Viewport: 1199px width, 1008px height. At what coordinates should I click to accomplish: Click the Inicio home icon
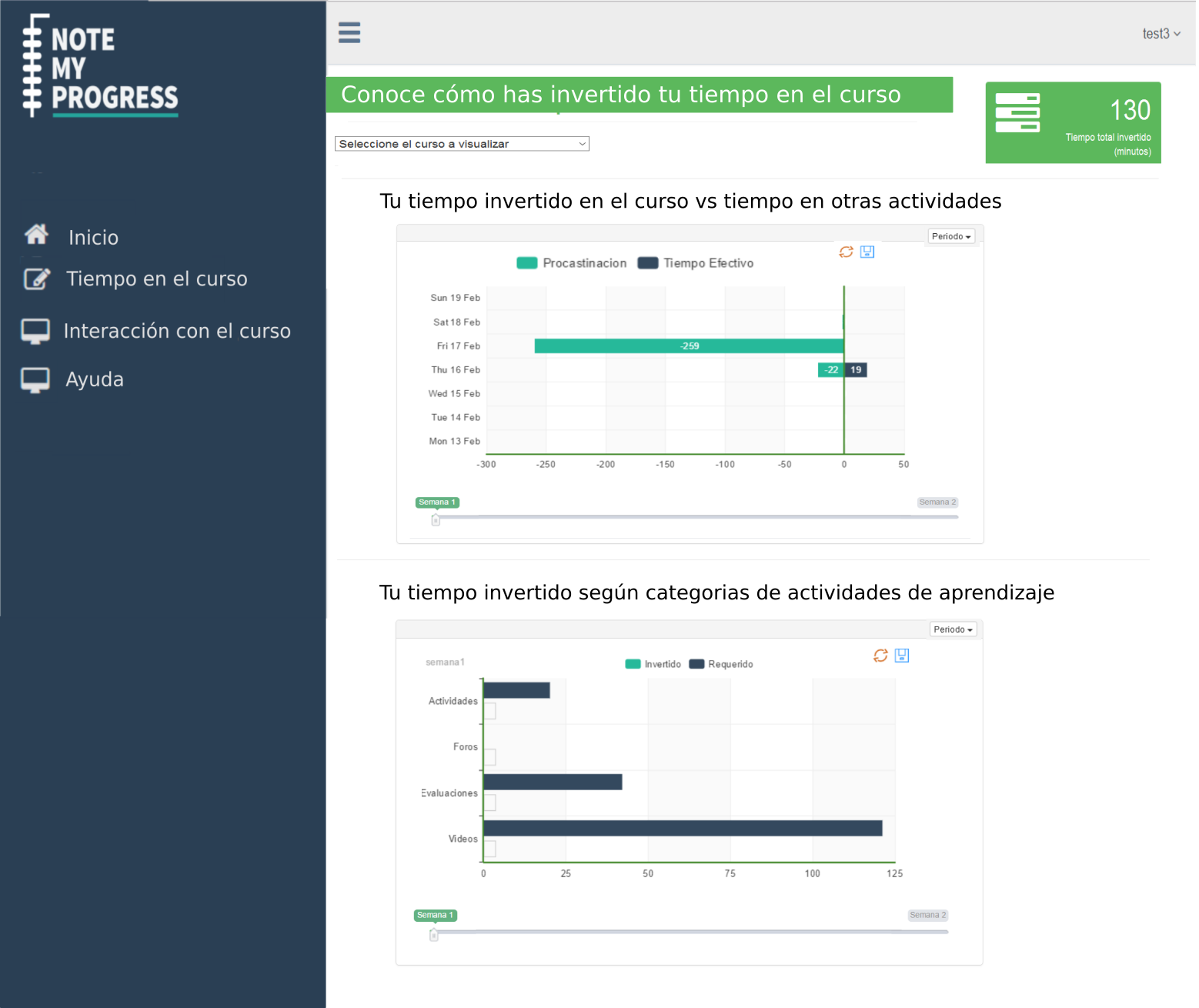click(x=36, y=234)
